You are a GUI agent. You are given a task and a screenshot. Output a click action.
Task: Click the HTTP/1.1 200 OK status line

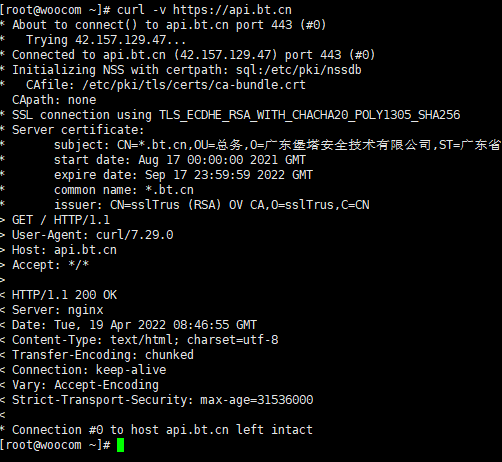click(64, 295)
